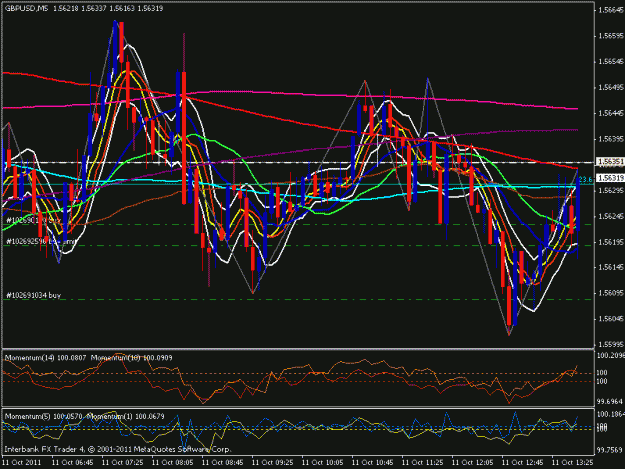This screenshot has height=469, width=625.
Task: Click the current price tag 1.56319
Action: (x=610, y=178)
